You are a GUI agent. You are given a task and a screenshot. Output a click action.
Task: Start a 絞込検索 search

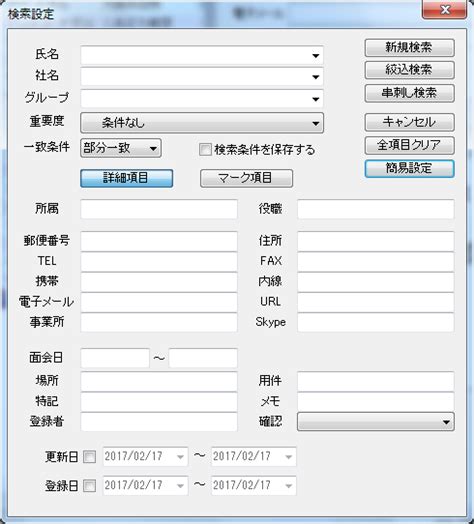(x=409, y=70)
